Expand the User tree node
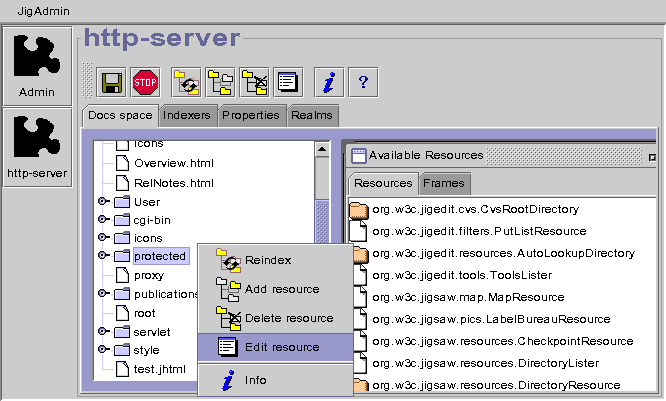The height and width of the screenshot is (401, 666). (103, 201)
